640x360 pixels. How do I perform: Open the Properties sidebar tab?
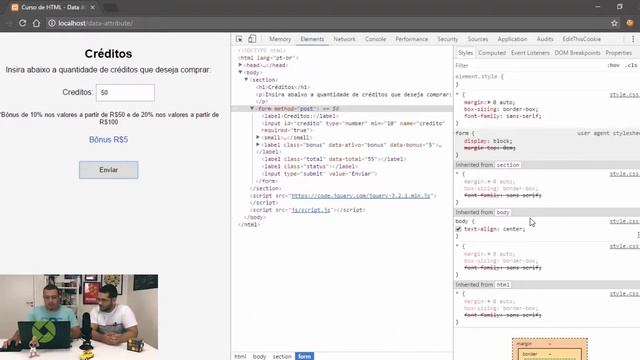tap(618, 53)
